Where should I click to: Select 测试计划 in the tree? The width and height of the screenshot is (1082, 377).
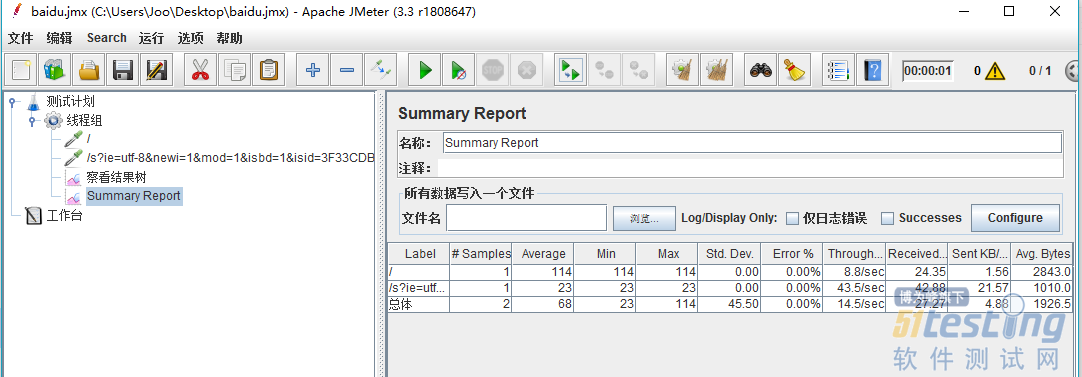70,102
